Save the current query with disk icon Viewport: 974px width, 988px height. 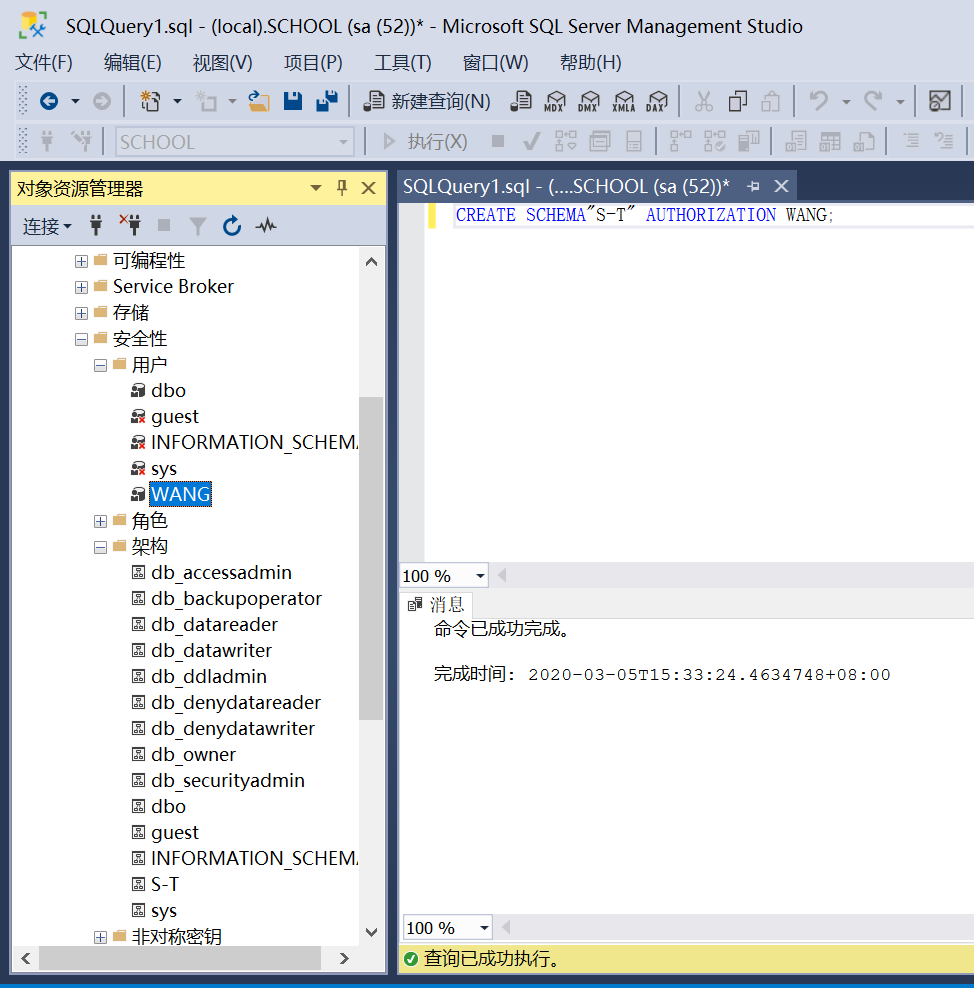[293, 101]
